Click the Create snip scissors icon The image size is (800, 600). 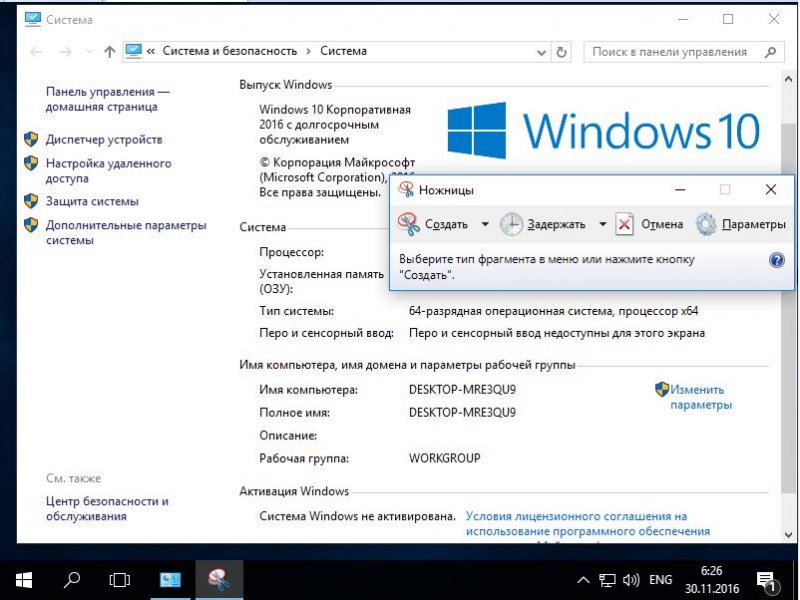click(409, 224)
